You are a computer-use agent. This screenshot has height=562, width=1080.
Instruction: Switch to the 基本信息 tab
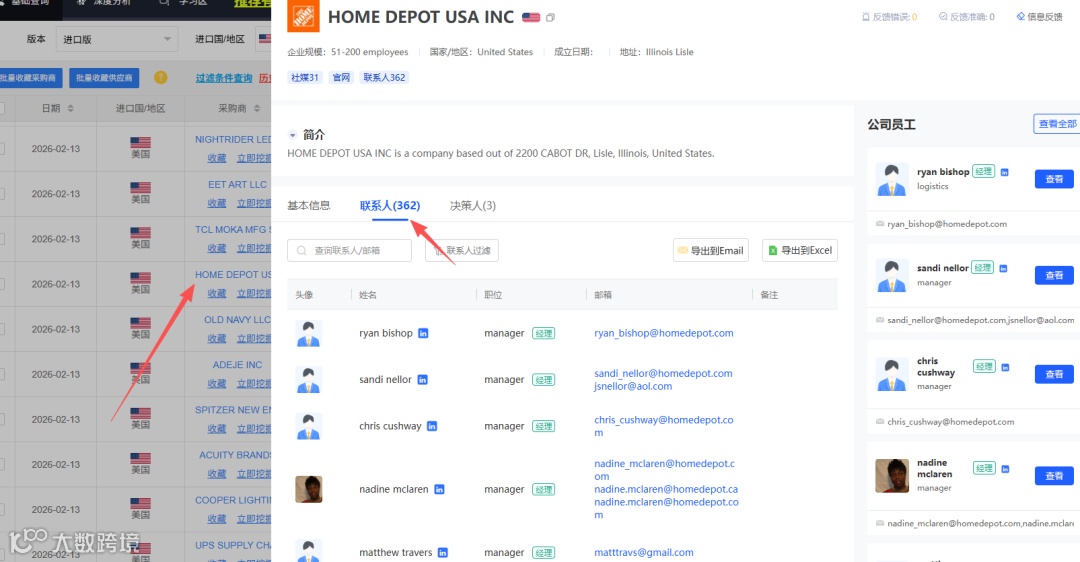coord(309,205)
